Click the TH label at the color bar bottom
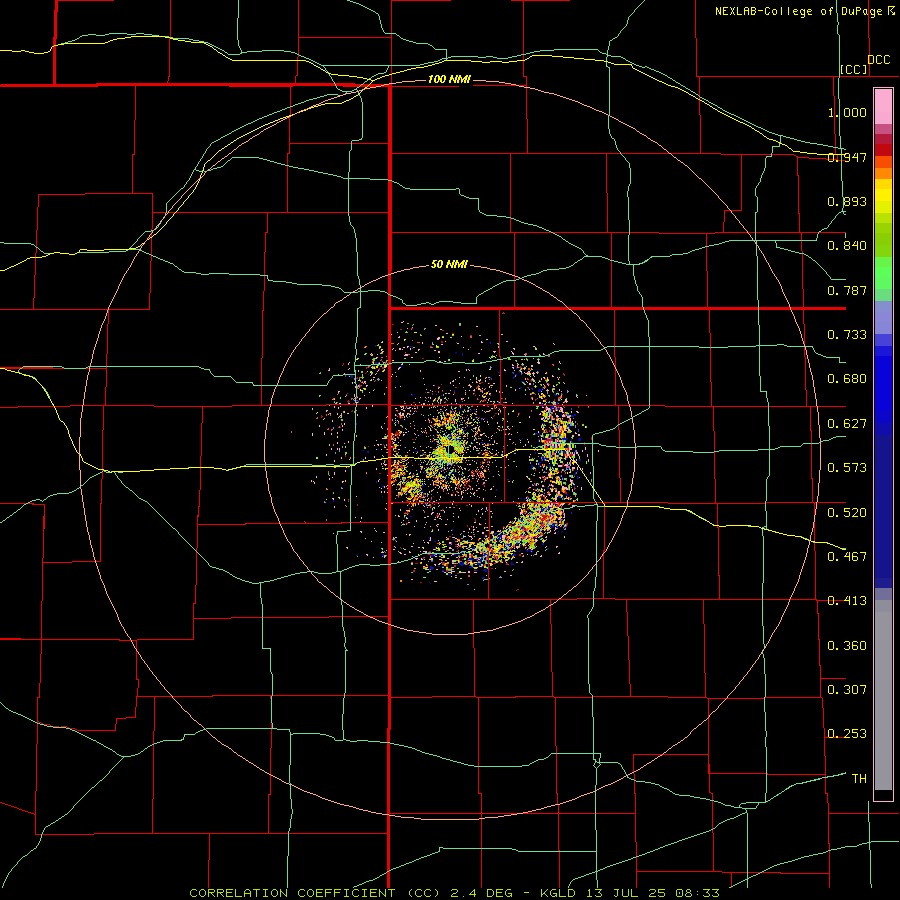Screen dimensions: 900x900 point(859,779)
